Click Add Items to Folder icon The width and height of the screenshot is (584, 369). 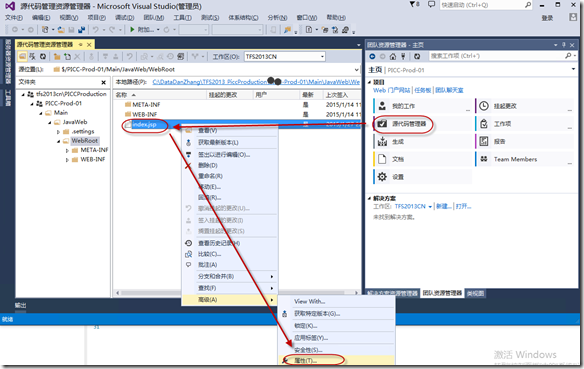point(67,57)
